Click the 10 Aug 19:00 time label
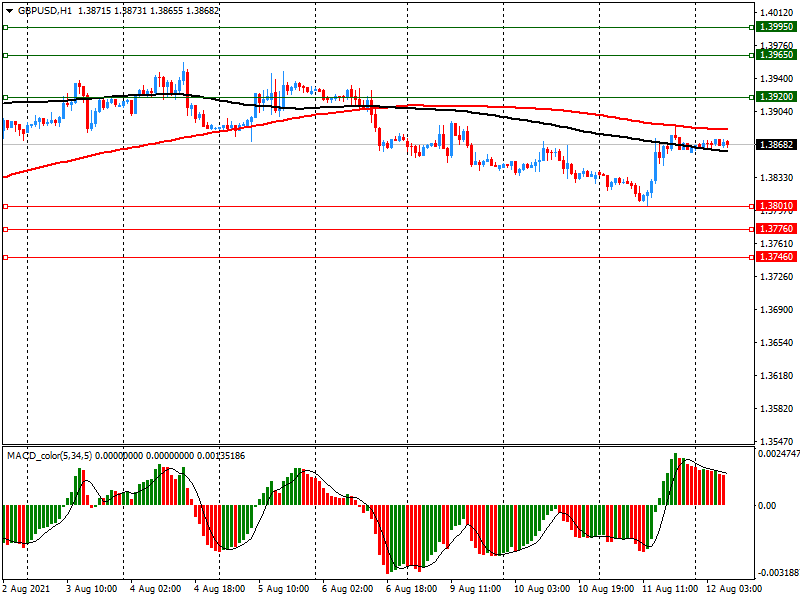The width and height of the screenshot is (800, 600). point(606,589)
